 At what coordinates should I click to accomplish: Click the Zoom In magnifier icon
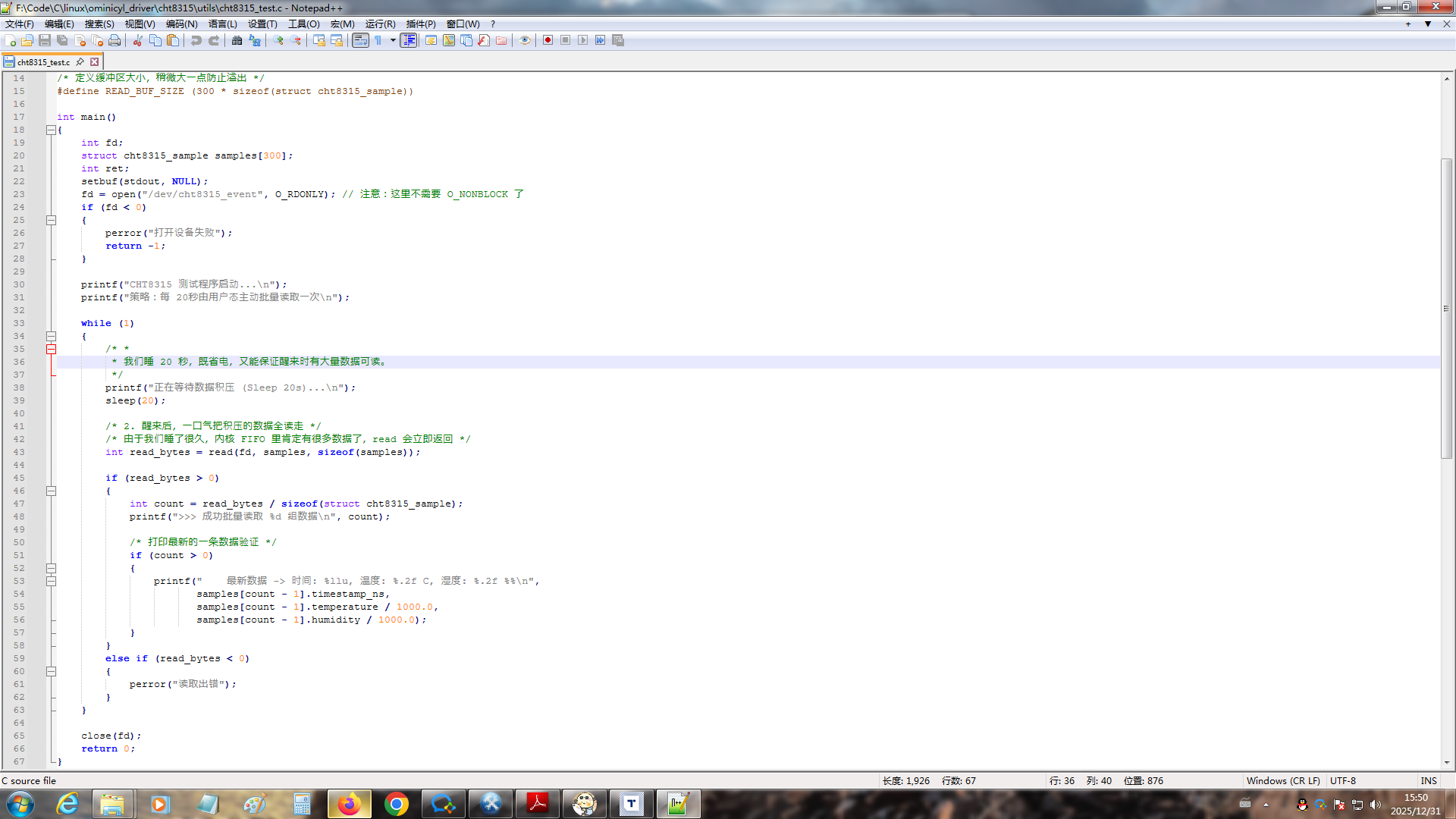[278, 40]
